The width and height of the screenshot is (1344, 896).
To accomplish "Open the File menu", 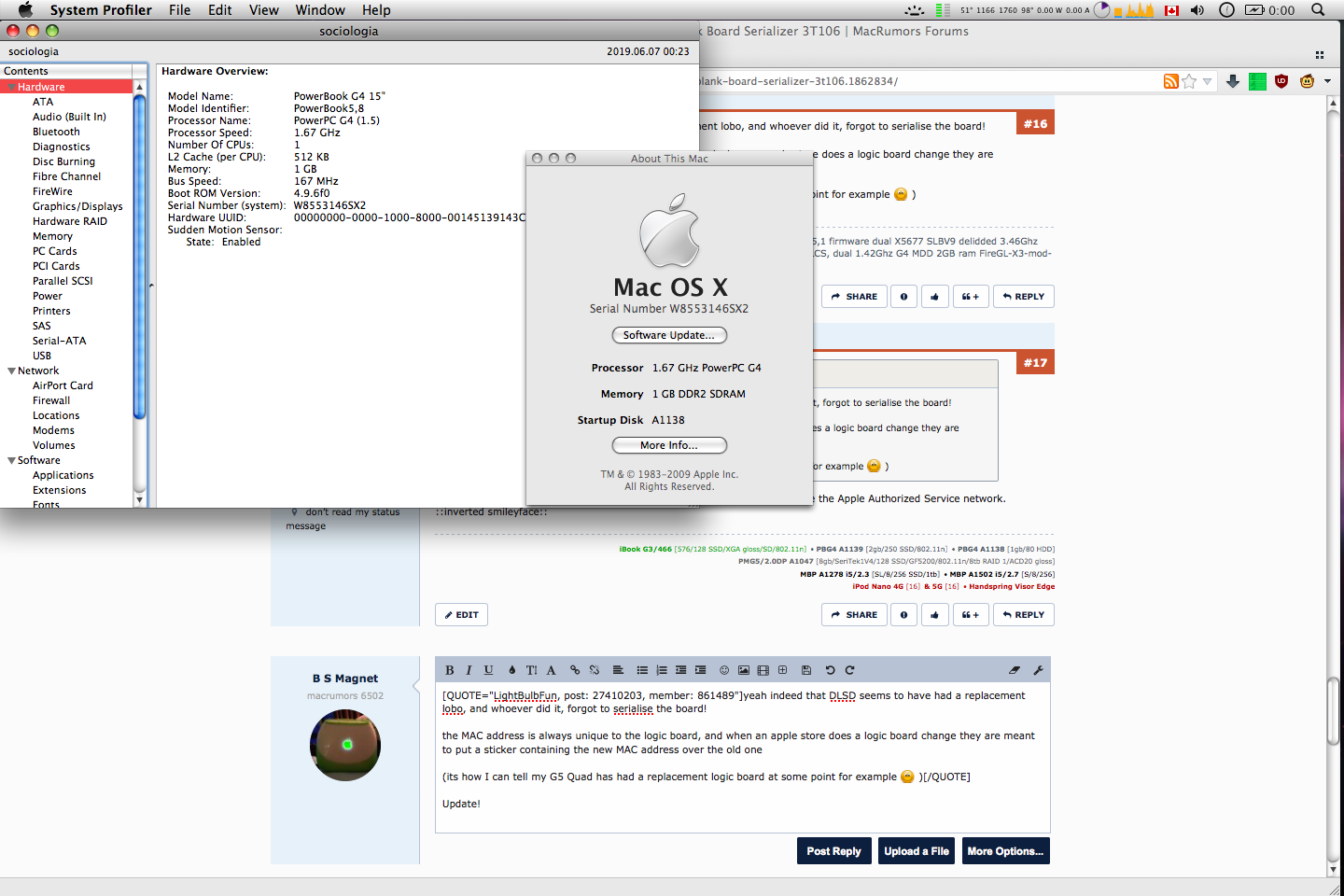I will click(x=179, y=10).
